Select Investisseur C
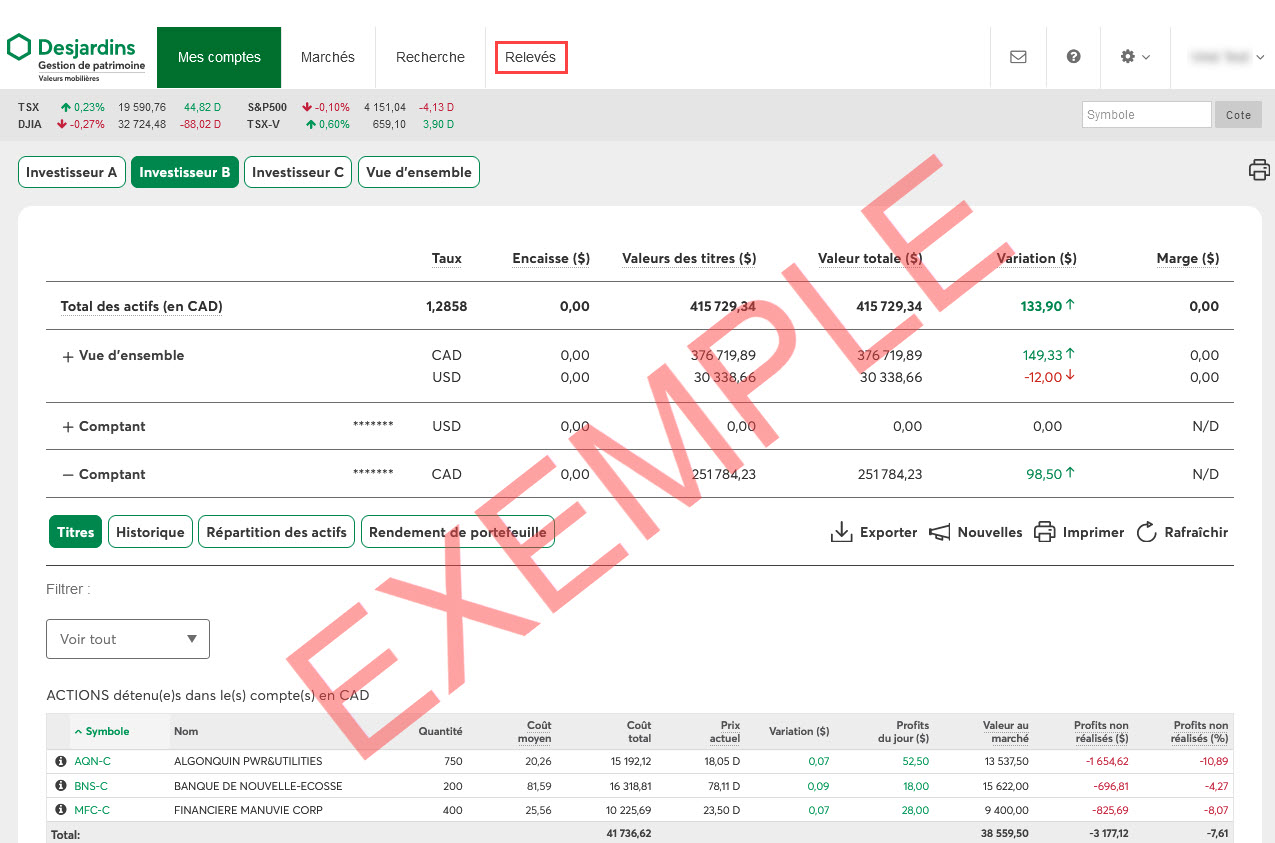The image size is (1275, 843). [x=298, y=172]
